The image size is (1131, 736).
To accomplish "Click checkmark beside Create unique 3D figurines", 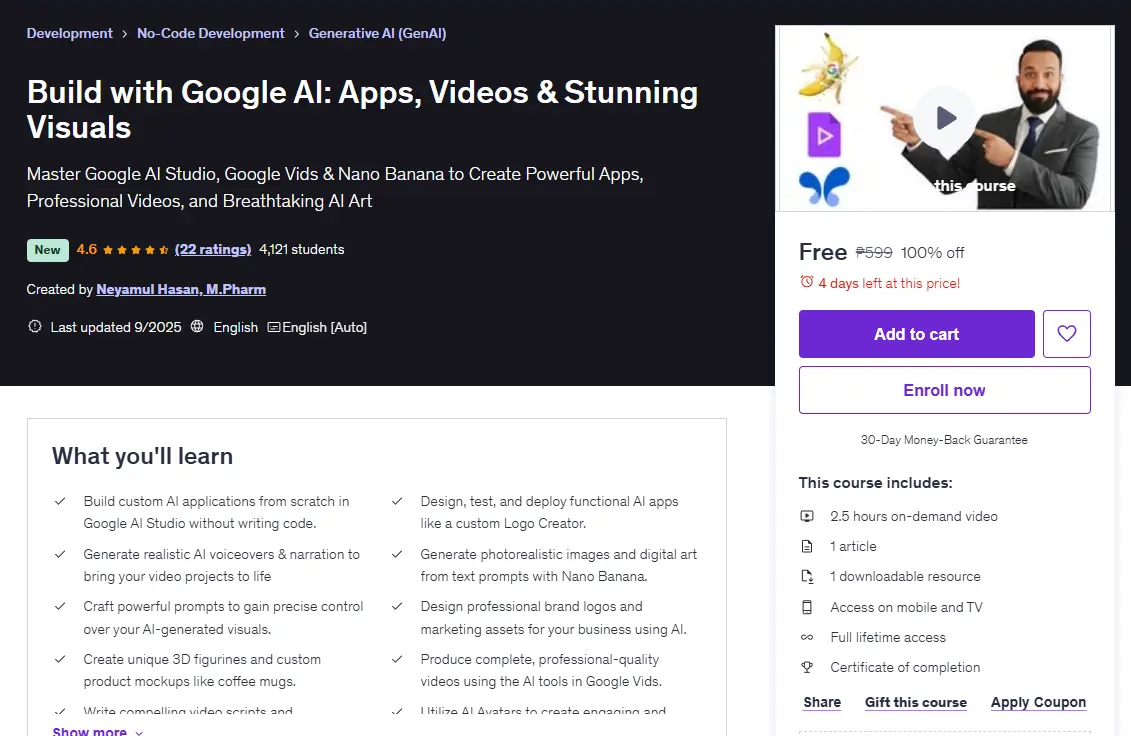I will [x=61, y=659].
